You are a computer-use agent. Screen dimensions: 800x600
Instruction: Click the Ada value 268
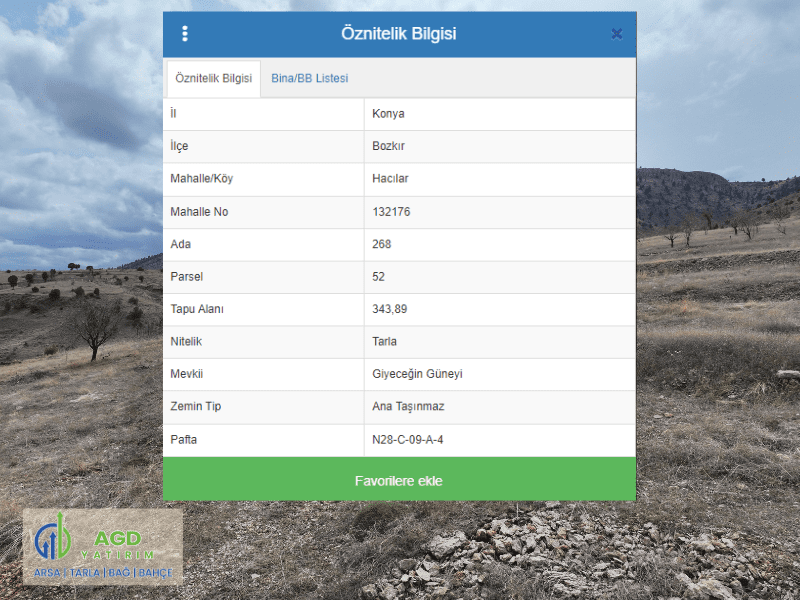pyautogui.click(x=382, y=244)
